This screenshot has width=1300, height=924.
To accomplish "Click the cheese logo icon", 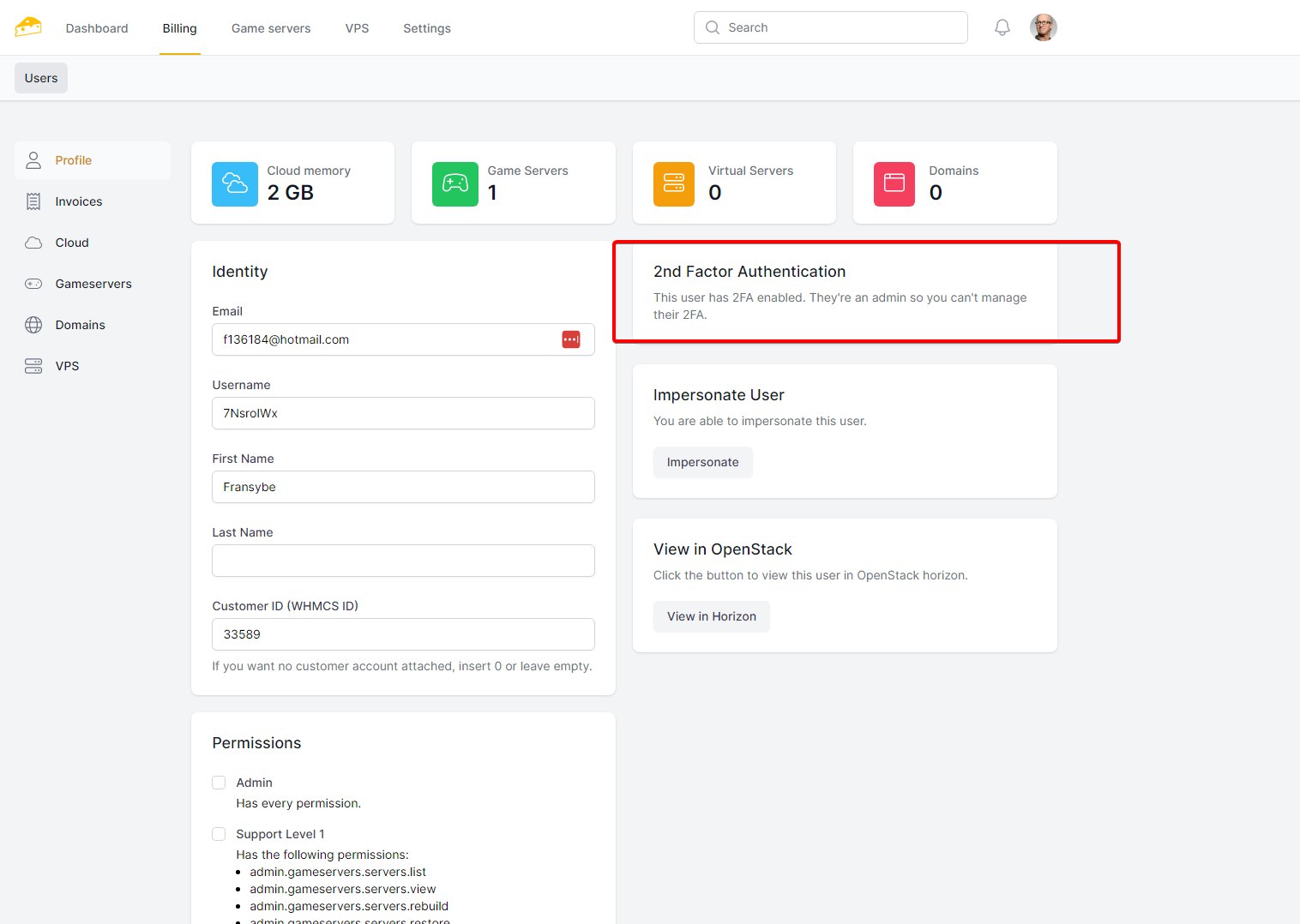I will point(28,27).
